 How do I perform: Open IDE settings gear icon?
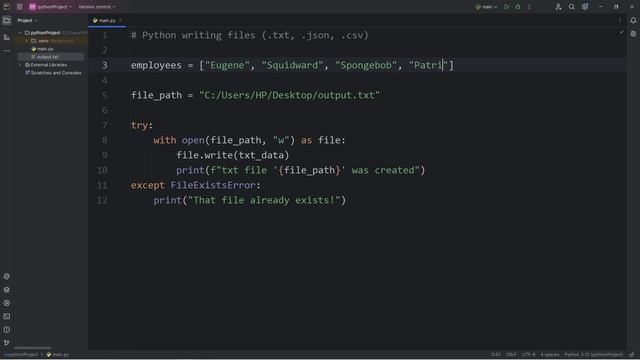click(x=585, y=7)
